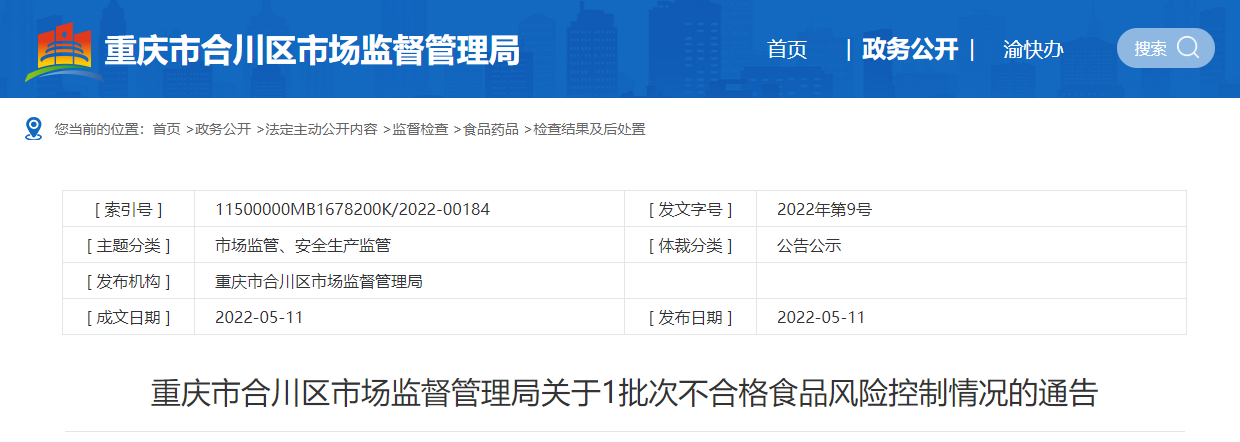Click the [ 发布机构 ] label cell

tap(128, 281)
